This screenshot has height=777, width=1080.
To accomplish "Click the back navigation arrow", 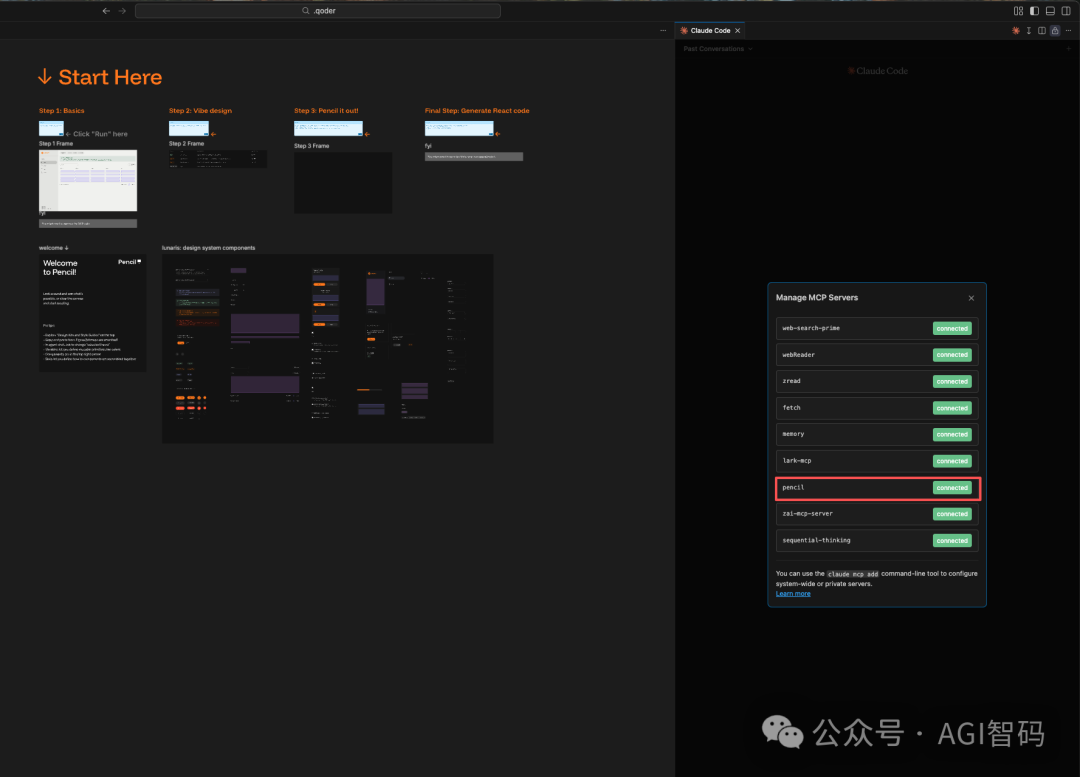I will point(106,11).
